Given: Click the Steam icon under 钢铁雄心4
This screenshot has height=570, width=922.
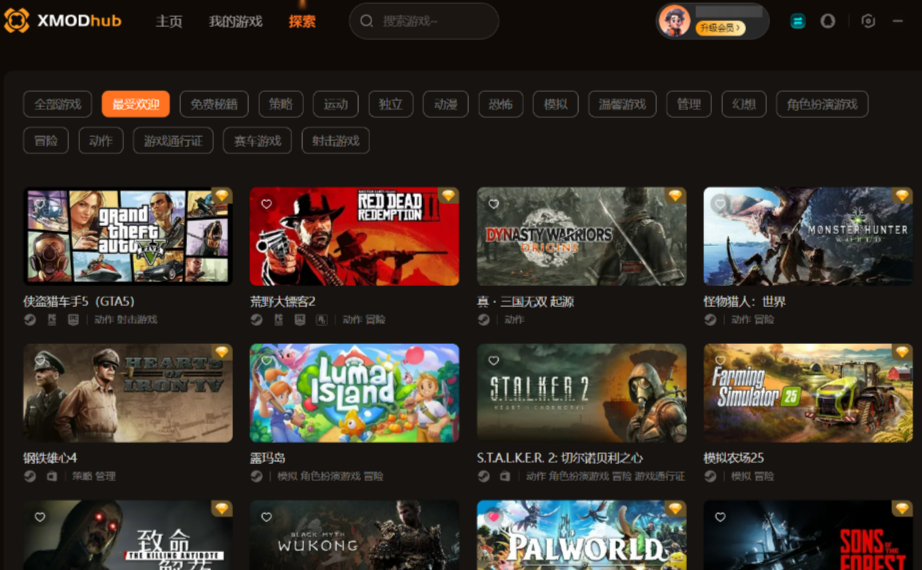Looking at the screenshot, I should [x=30, y=476].
